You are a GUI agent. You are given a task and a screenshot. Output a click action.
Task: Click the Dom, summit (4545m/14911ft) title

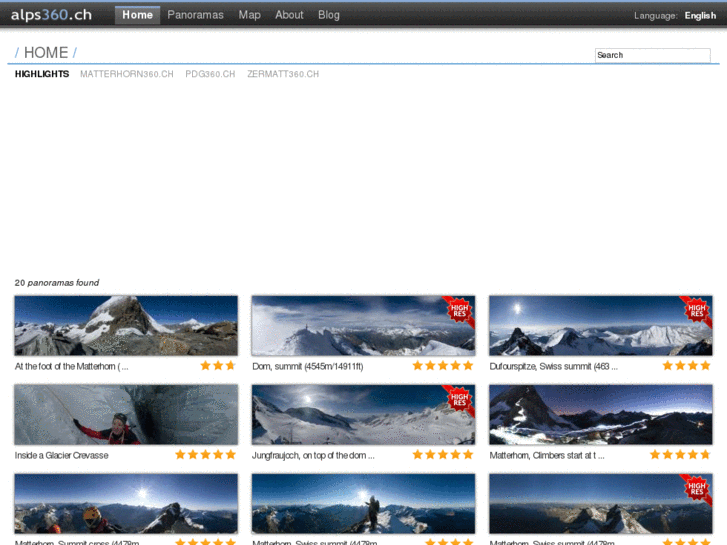click(x=307, y=366)
